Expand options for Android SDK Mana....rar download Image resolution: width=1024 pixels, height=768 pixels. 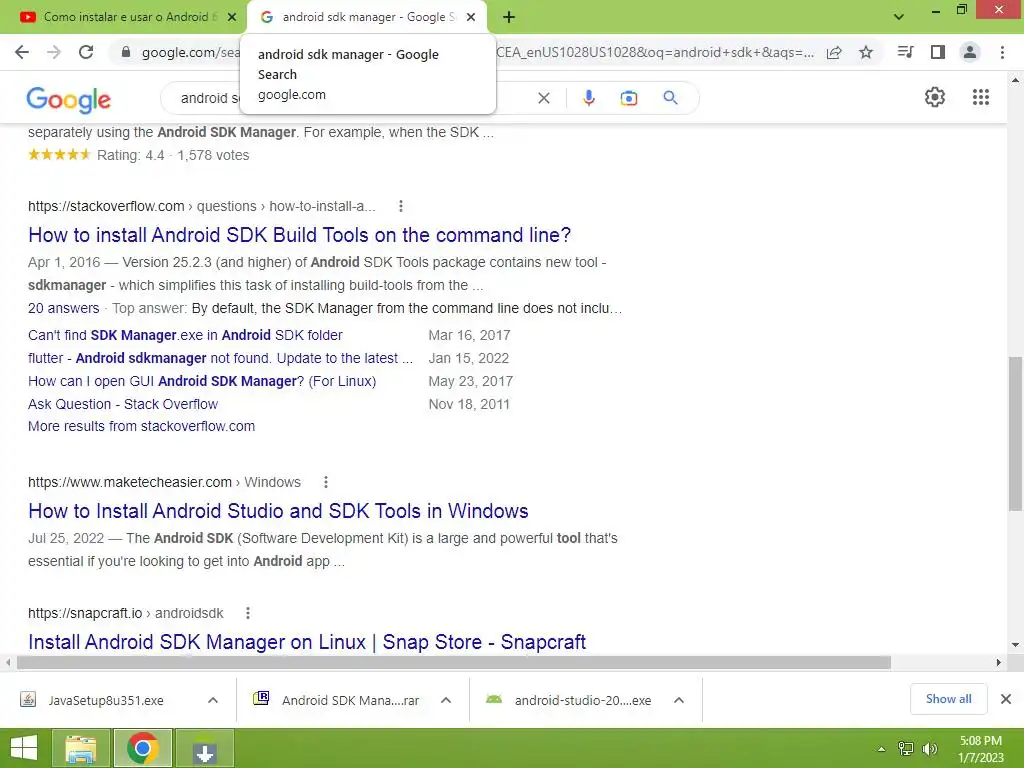click(x=446, y=700)
